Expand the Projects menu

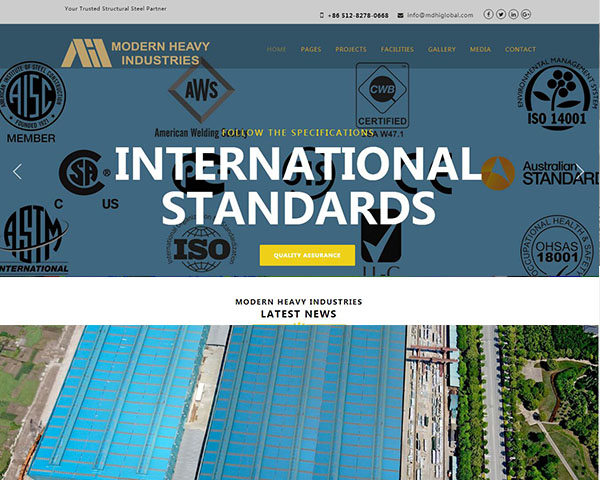coord(351,49)
